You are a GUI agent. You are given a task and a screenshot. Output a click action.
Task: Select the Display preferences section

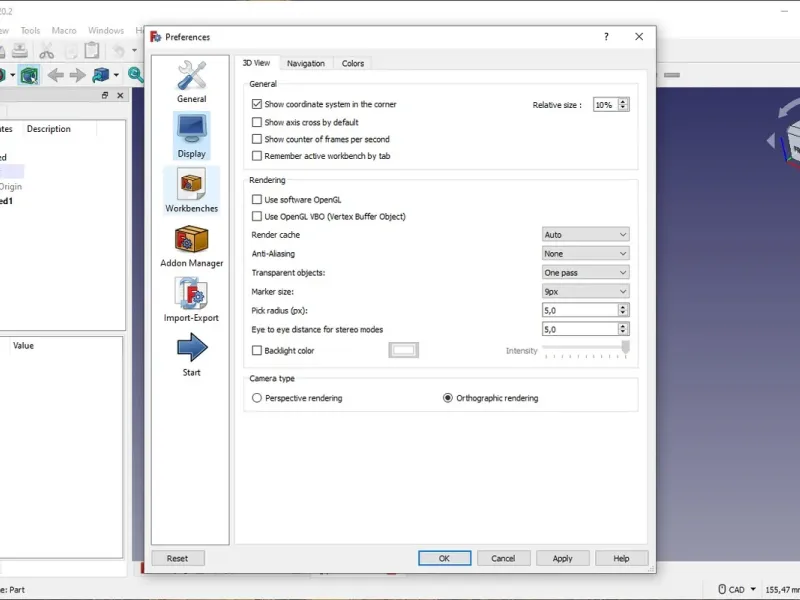pyautogui.click(x=191, y=136)
